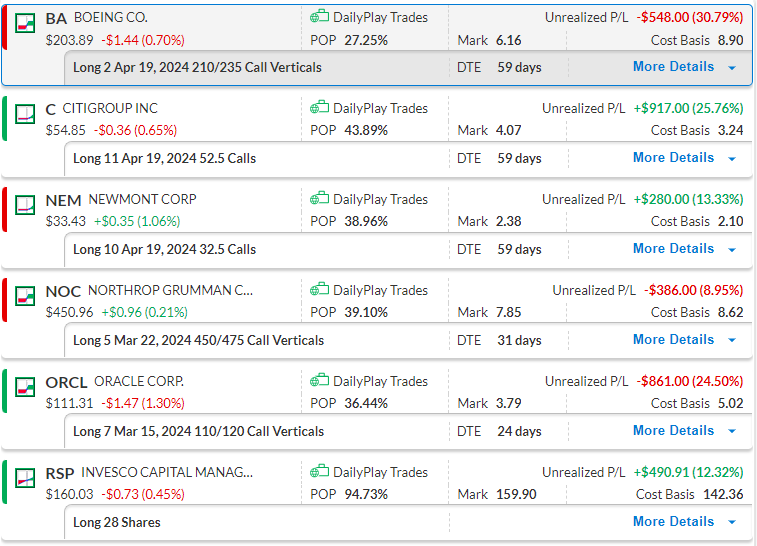The width and height of the screenshot is (757, 546).
Task: Select the RSP ticker symbol
Action: pyautogui.click(x=60, y=474)
